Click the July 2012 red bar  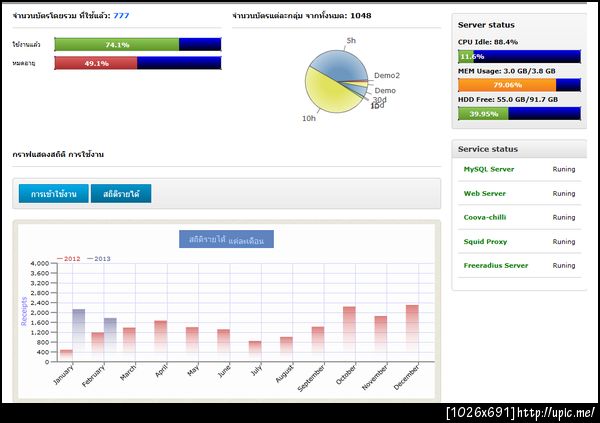(255, 351)
